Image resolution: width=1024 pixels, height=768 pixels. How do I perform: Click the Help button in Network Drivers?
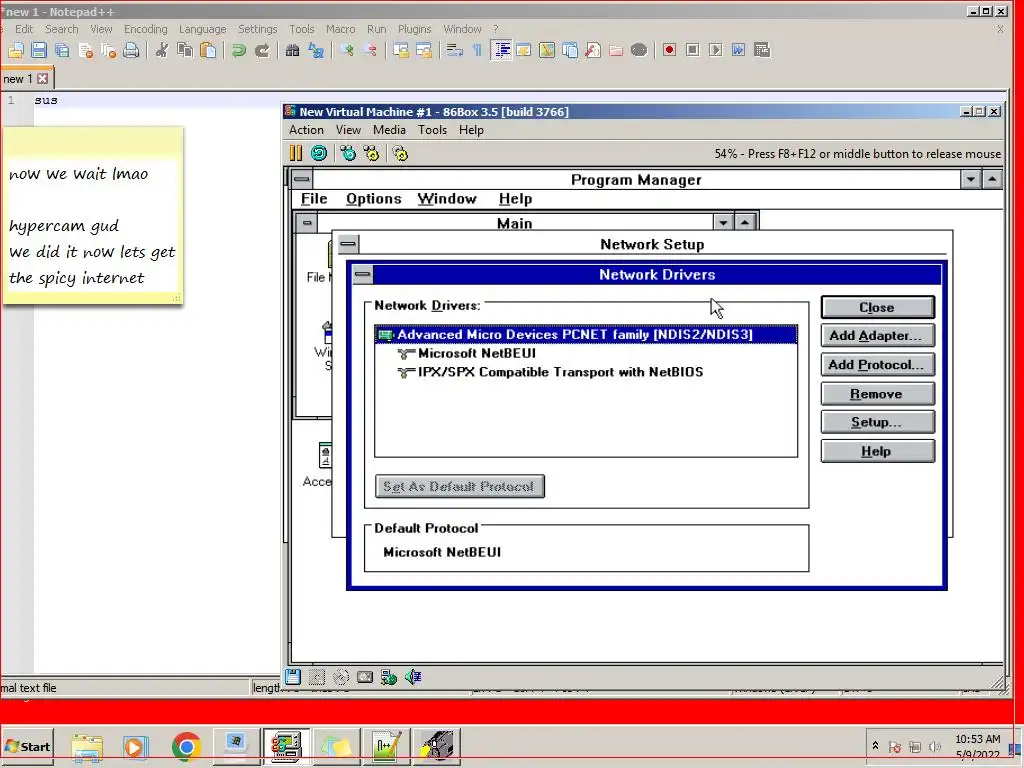[x=878, y=451]
